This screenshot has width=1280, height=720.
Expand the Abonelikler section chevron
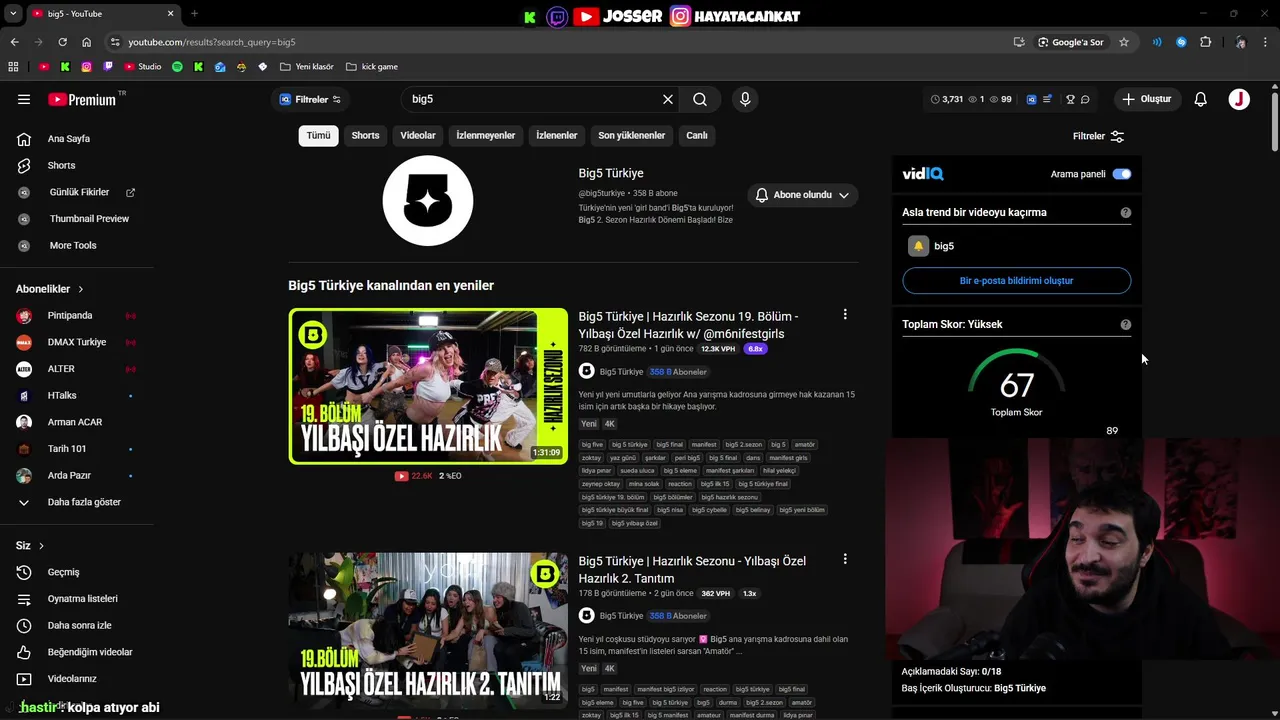[x=81, y=289]
